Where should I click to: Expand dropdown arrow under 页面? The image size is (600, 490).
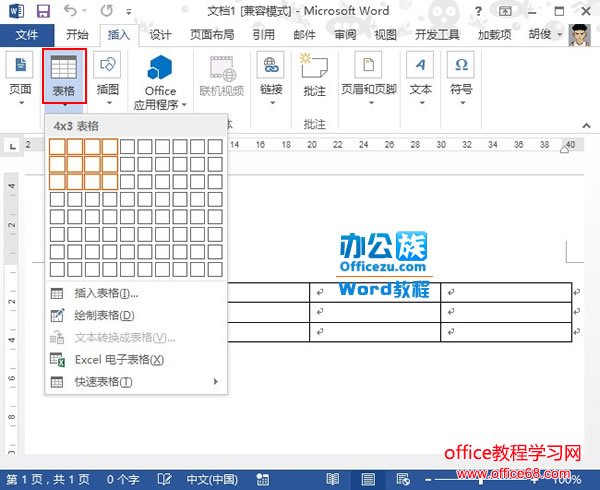[21, 103]
